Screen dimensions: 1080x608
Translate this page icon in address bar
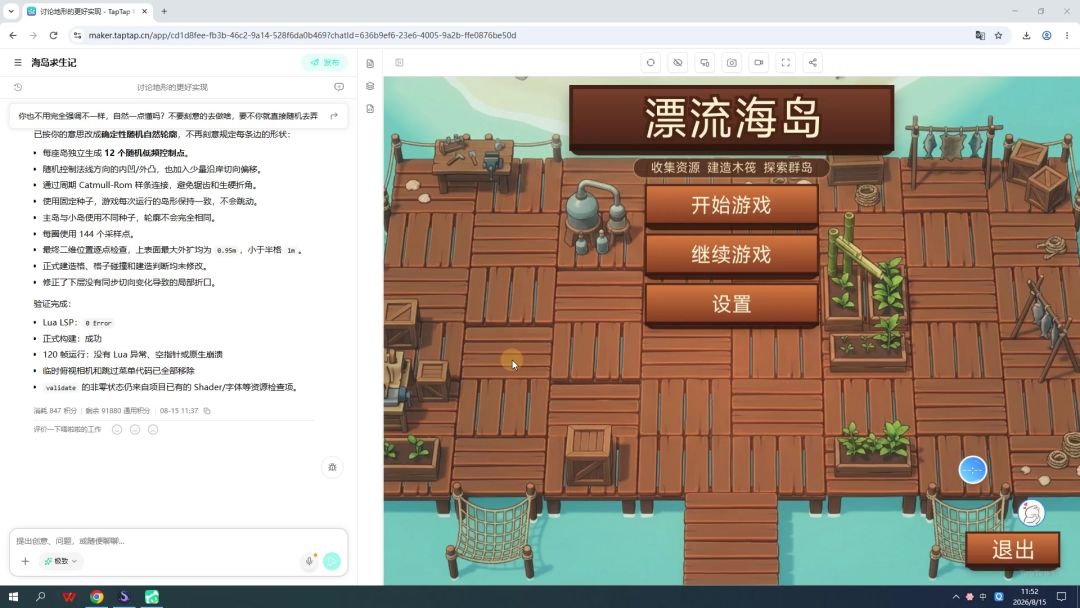(x=979, y=35)
